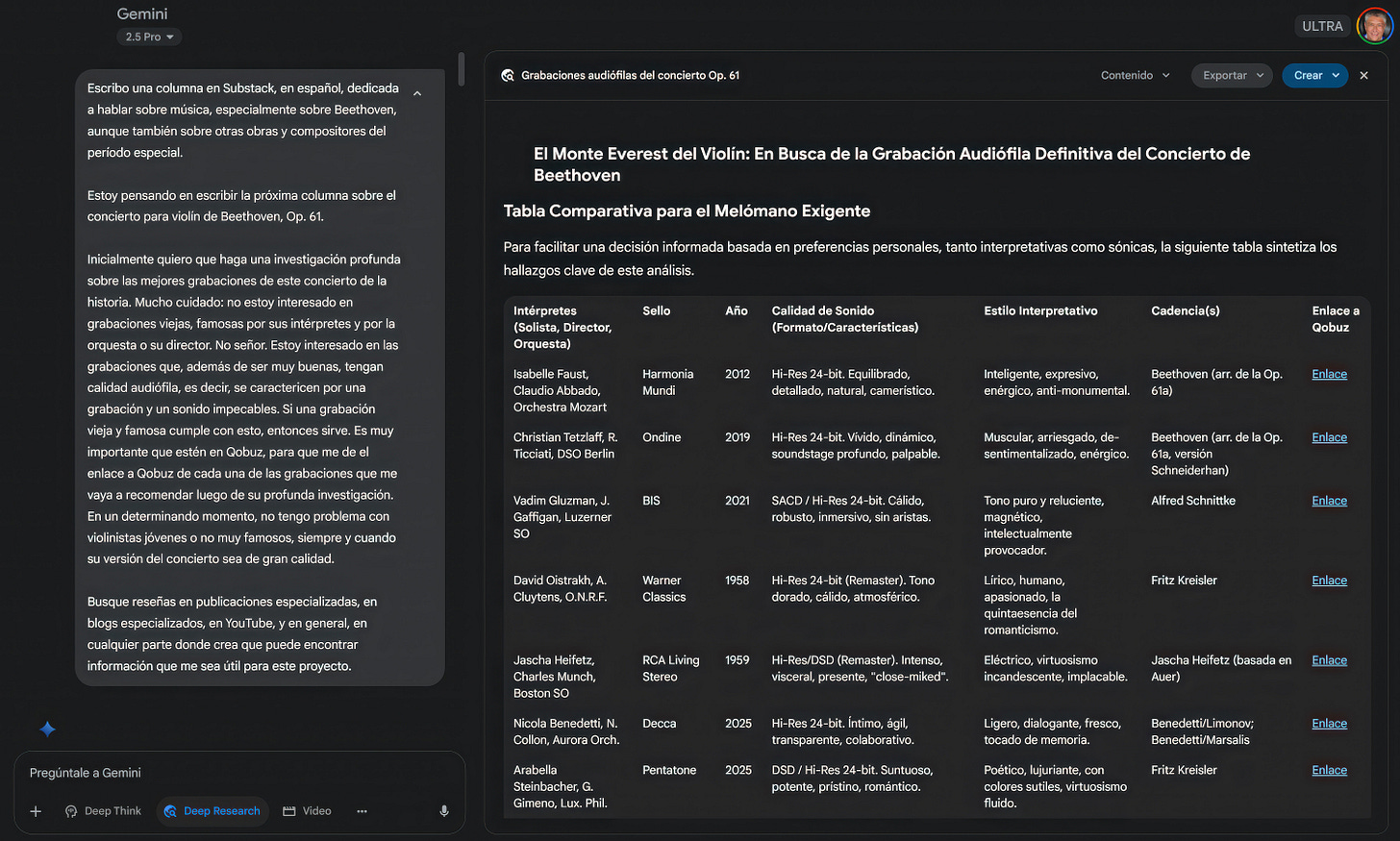Click the 'El Monte Everest del Violín' report title
The image size is (1400, 841).
point(892,164)
